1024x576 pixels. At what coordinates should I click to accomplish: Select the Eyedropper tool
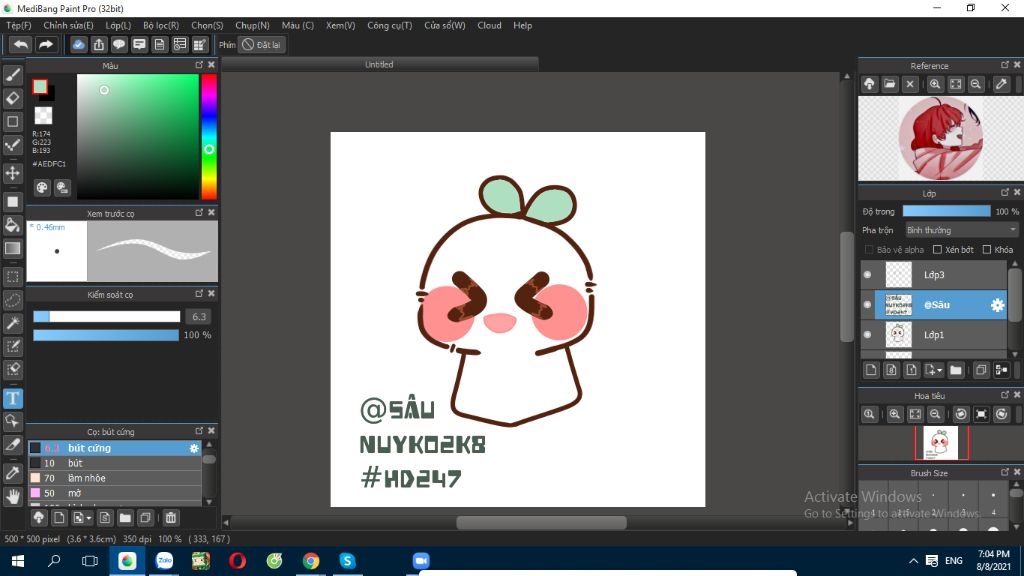click(x=12, y=473)
